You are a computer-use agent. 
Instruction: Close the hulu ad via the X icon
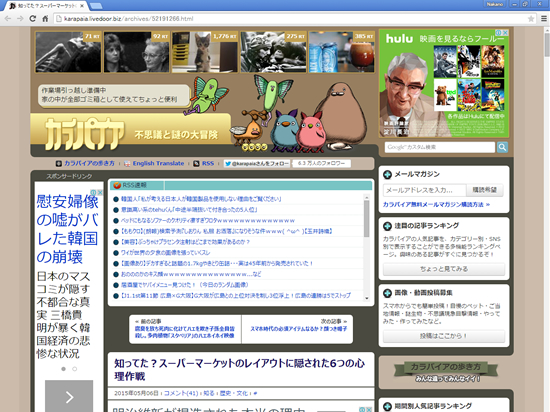[505, 33]
